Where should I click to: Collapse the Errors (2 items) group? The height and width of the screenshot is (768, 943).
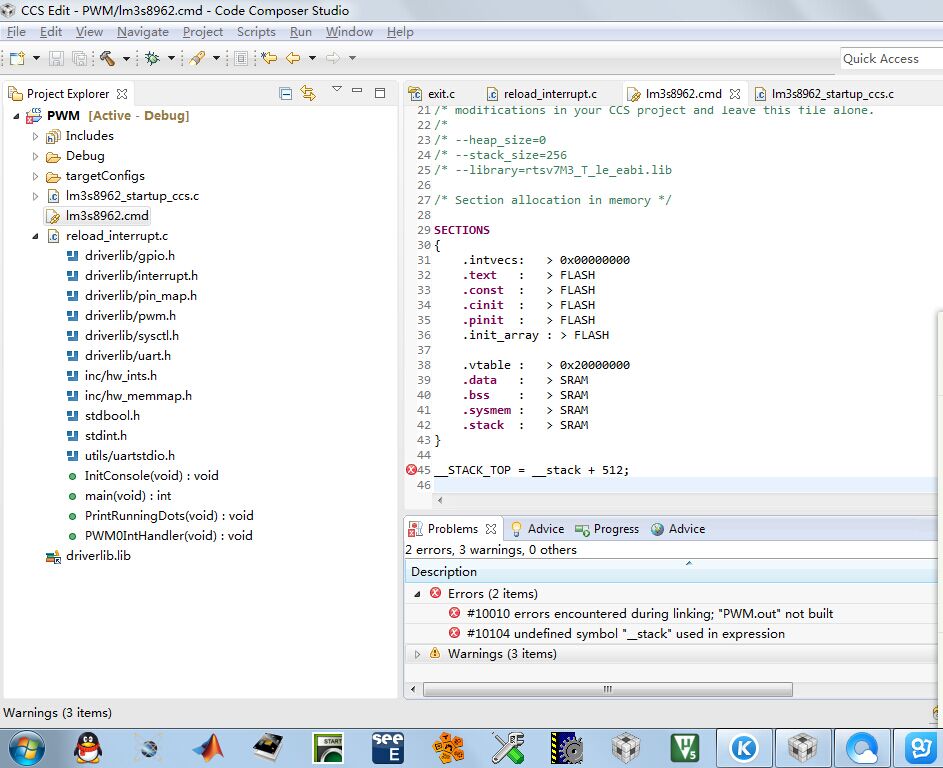click(418, 594)
